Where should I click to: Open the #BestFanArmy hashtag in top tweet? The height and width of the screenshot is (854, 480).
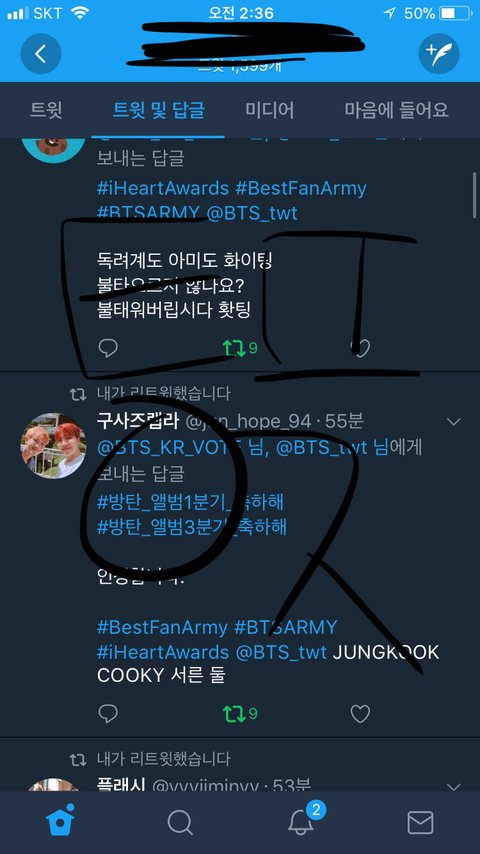(301, 188)
